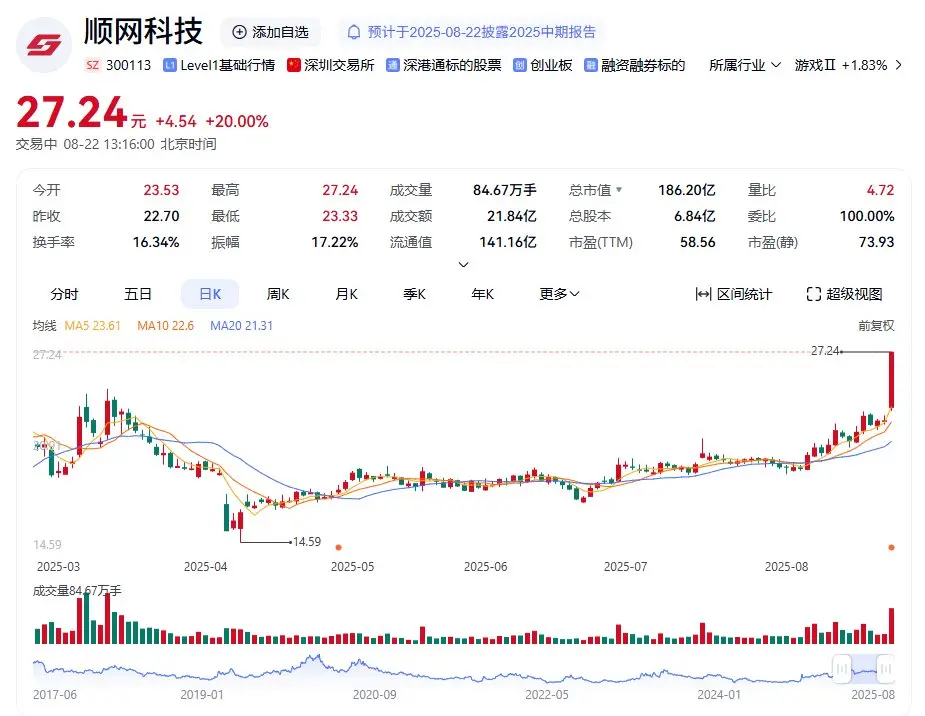Viewport: 925px width, 716px height.
Task: Switch to 分时 chart tab
Action: 64,294
